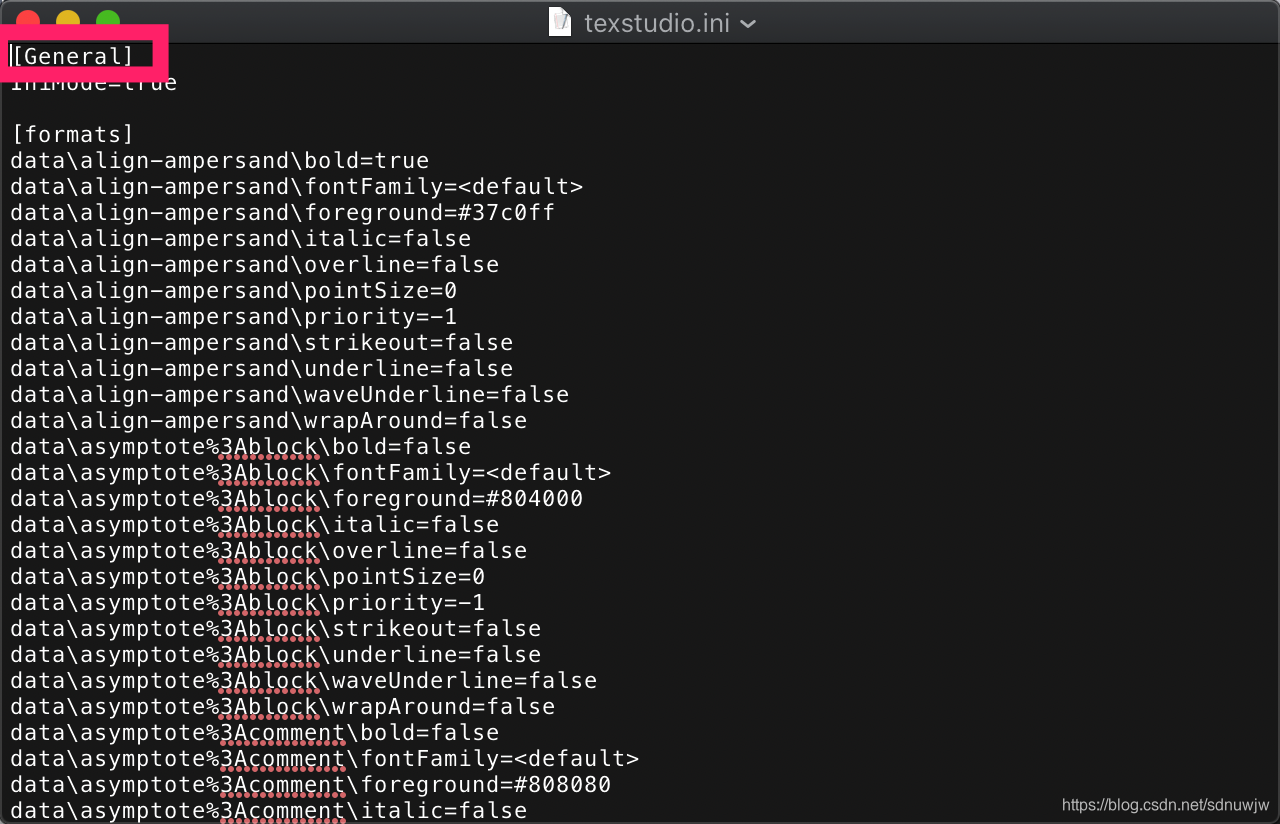1280x824 pixels.
Task: Click the line data\asymptote%3Ablock\waveUnderline=false
Action: [304, 681]
